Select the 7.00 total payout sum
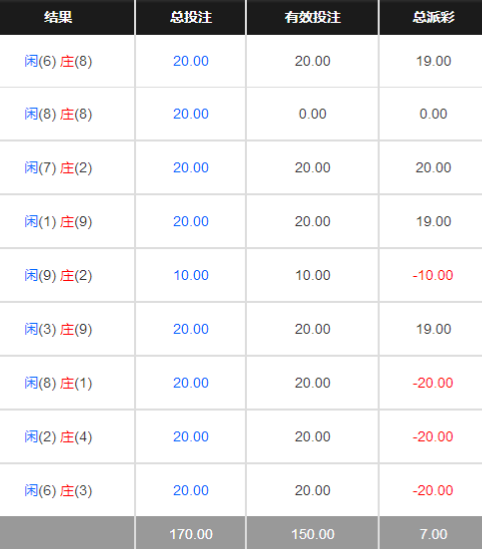 pos(433,534)
